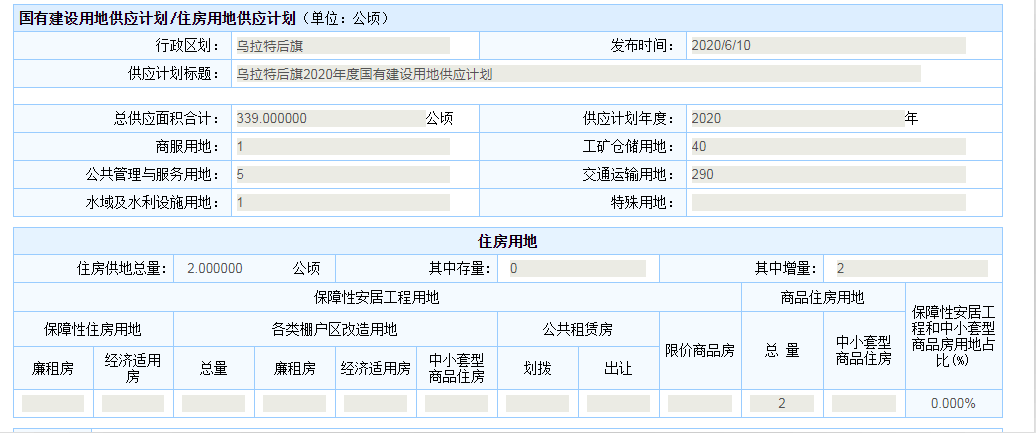Viewport: 1036px width, 433px height.
Task: Click the 商品住房用地 总量 field showing 2
Action: 782,404
